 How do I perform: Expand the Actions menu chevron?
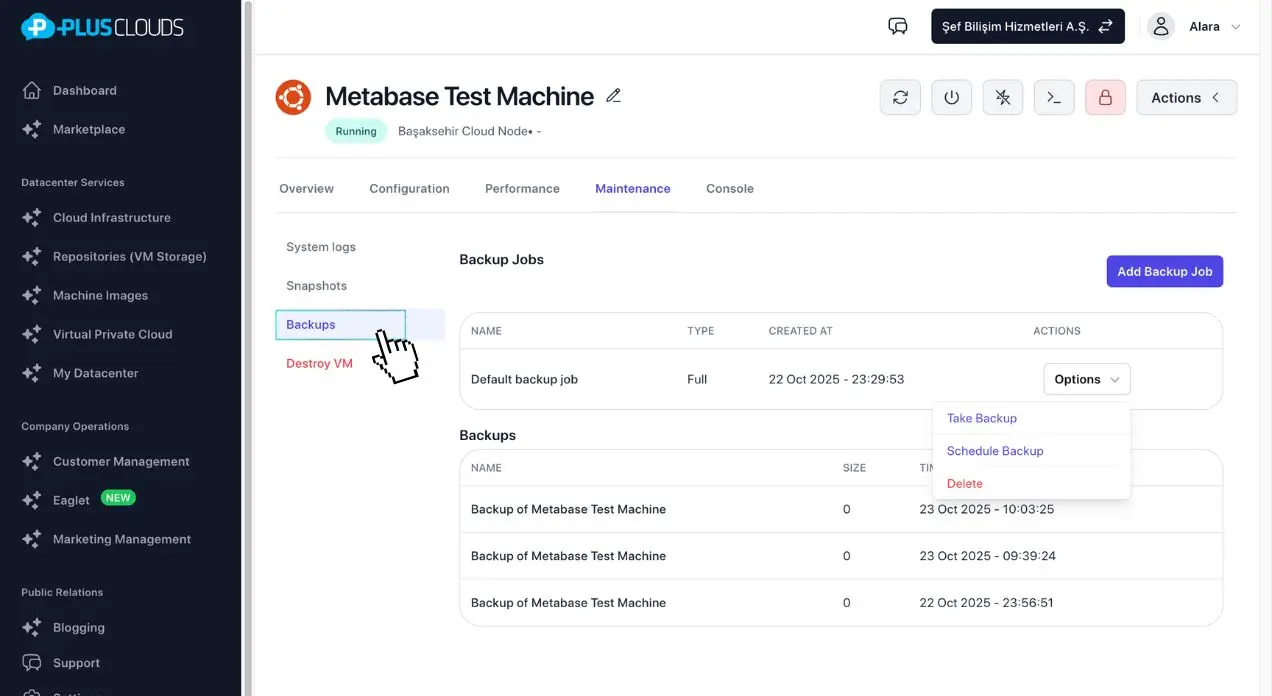coord(1214,97)
